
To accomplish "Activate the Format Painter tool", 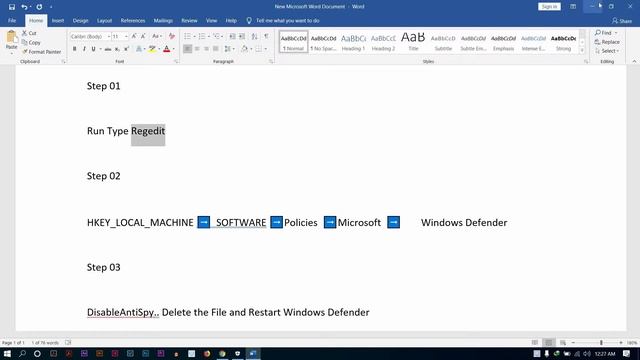I will coord(41,52).
